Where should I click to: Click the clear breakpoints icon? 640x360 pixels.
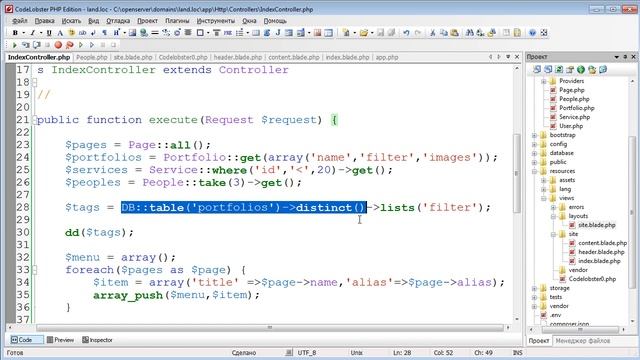pyautogui.click(x=69, y=45)
